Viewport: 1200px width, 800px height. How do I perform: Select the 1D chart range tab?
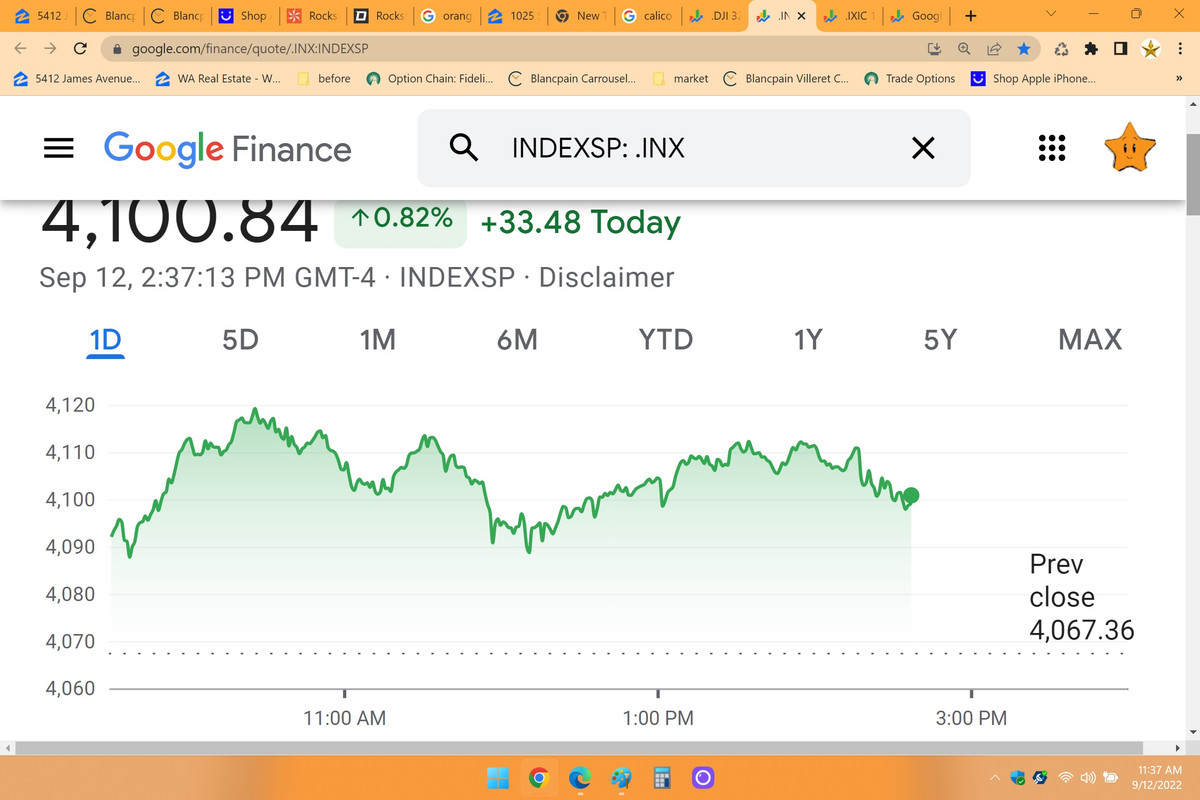[105, 340]
